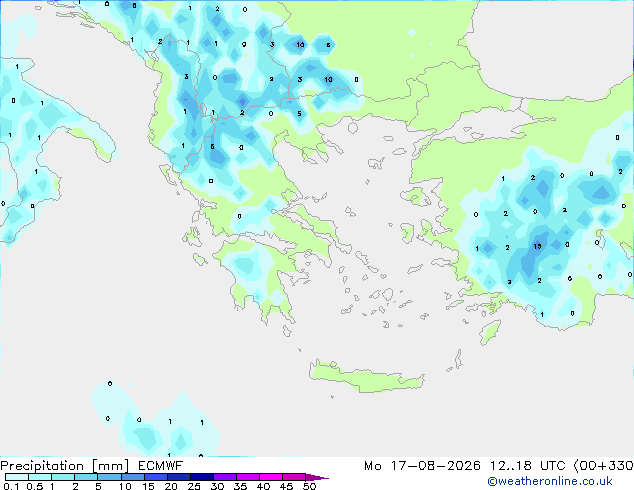Image resolution: width=634 pixels, height=490 pixels.
Task: Click the 20–25 mm legend swatch
Action: [178, 477]
